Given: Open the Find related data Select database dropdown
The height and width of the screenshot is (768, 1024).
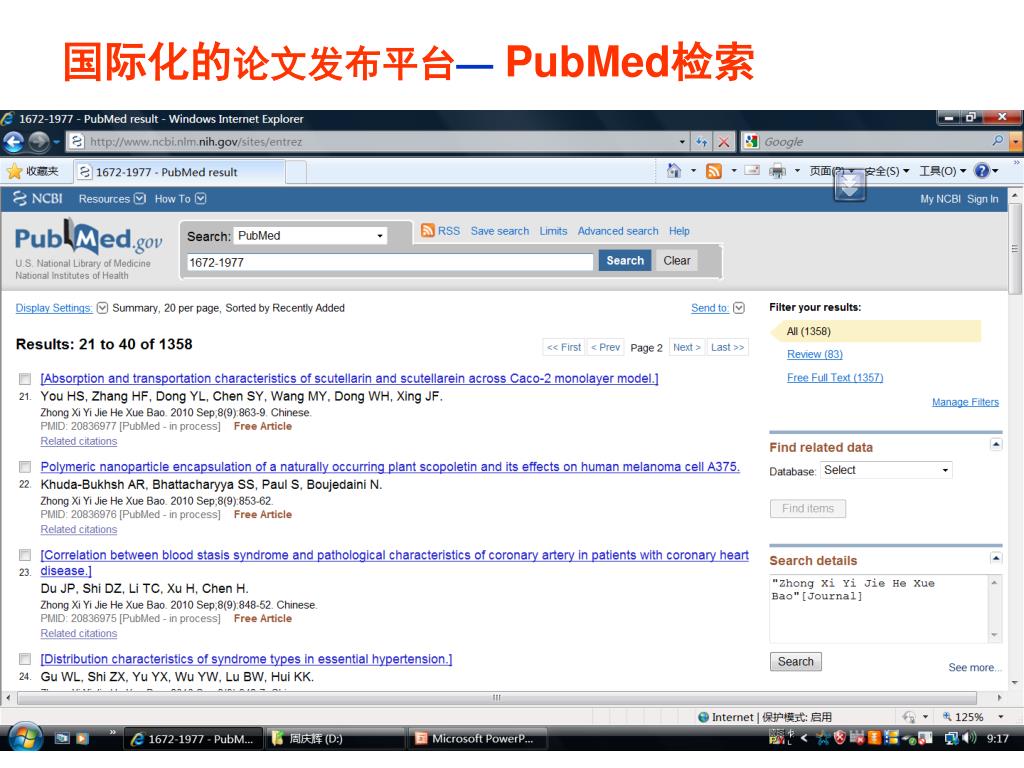Looking at the screenshot, I should [x=886, y=470].
